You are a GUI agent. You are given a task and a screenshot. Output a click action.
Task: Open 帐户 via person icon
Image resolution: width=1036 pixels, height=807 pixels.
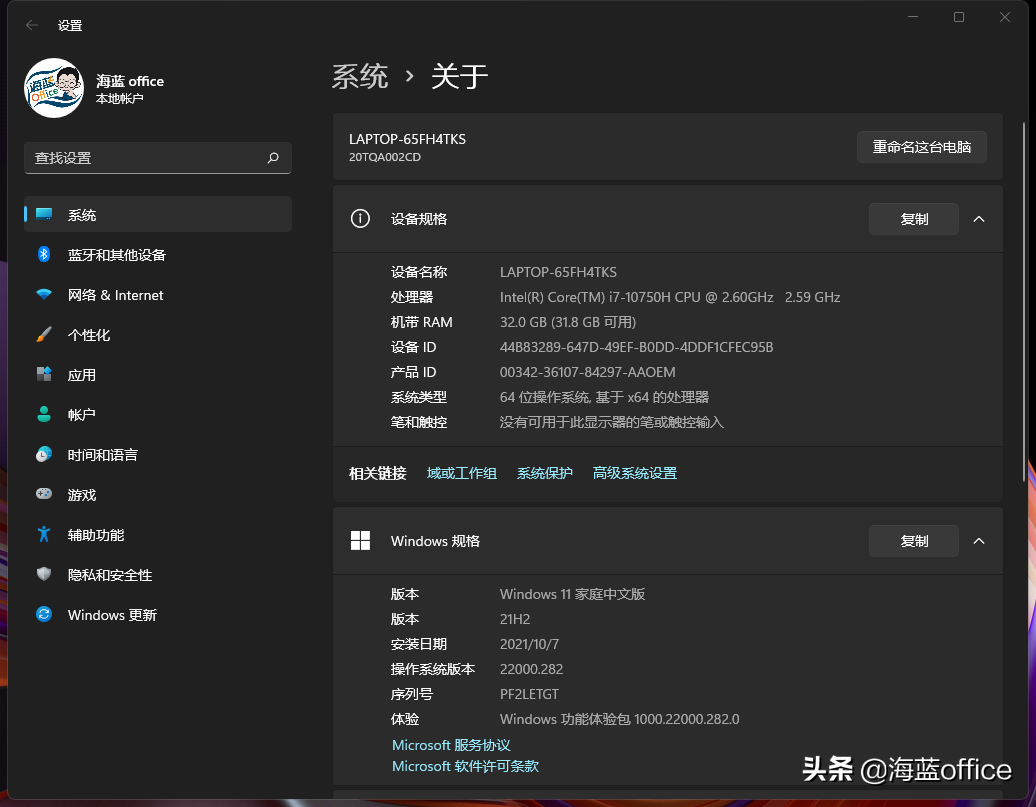point(44,414)
